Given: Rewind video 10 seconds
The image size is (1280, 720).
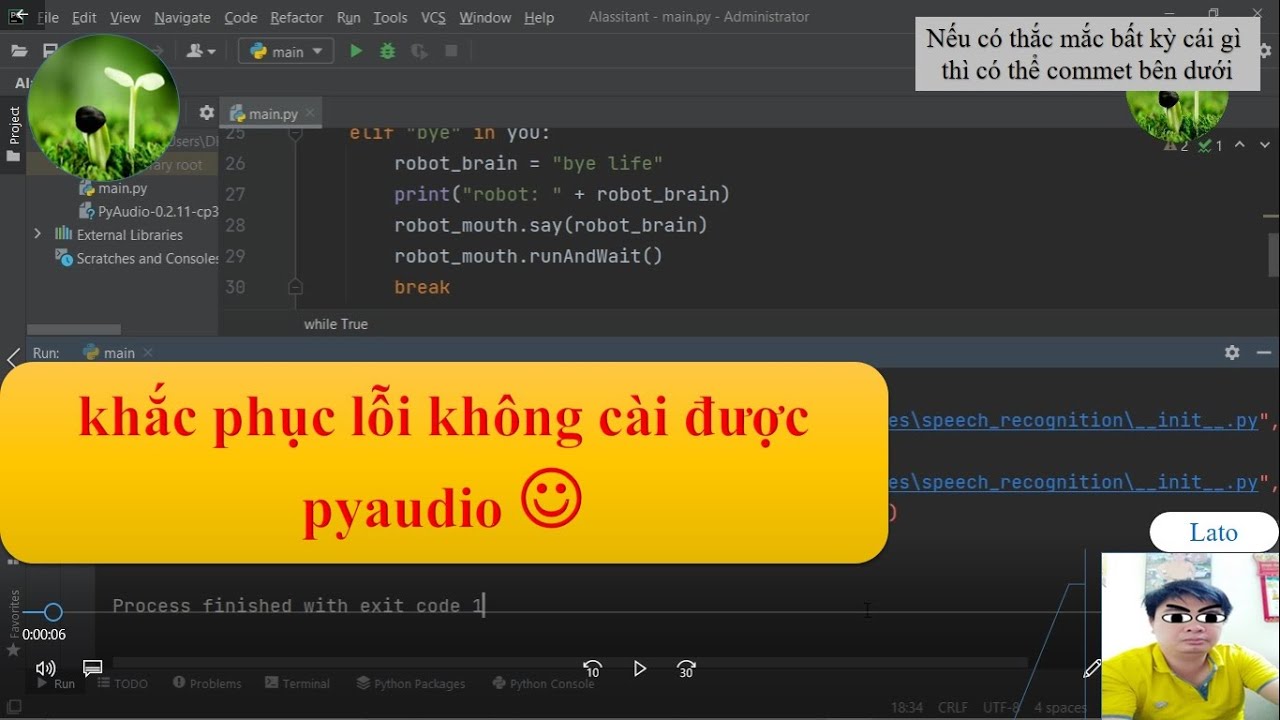Looking at the screenshot, I should click(x=592, y=669).
